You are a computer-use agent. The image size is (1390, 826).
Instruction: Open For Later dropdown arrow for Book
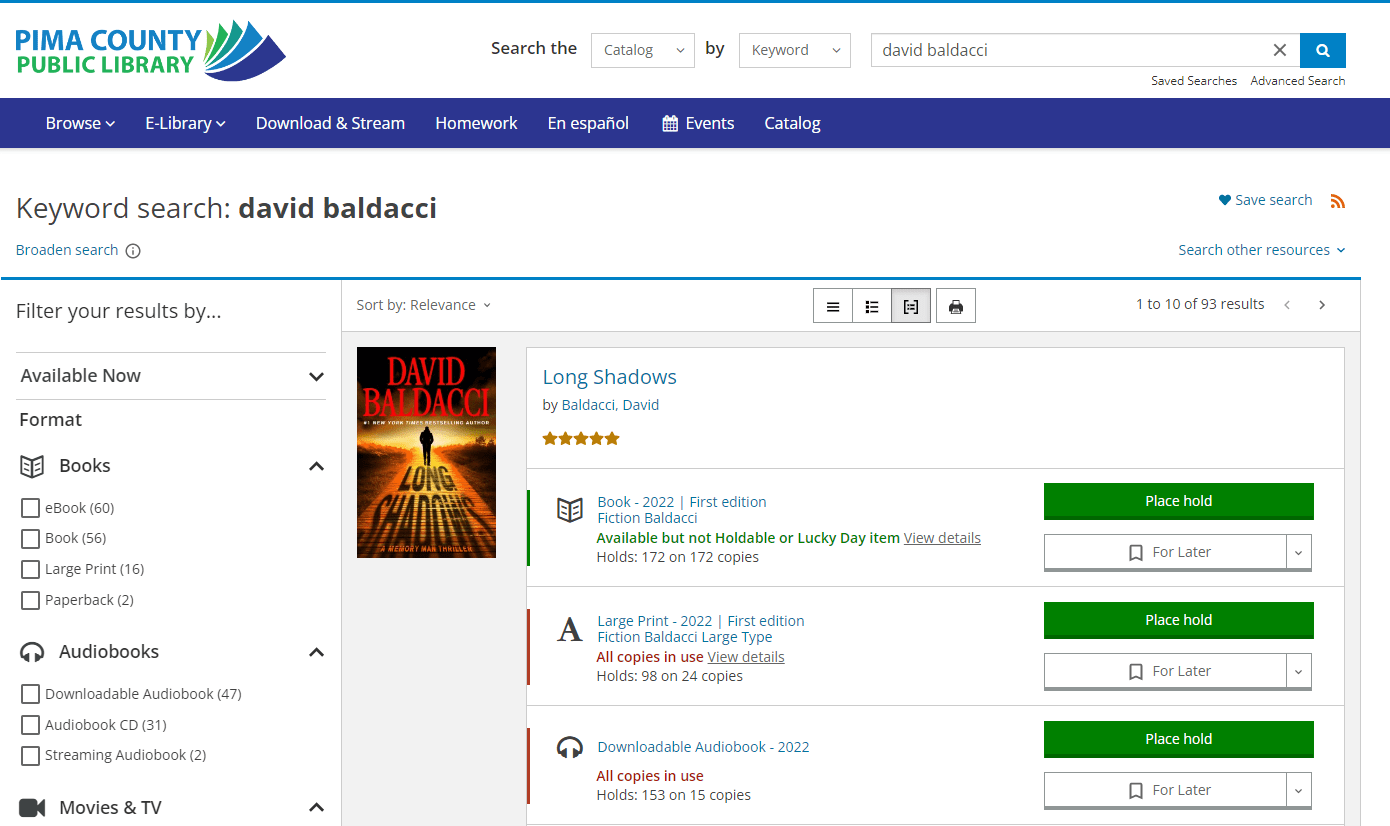(x=1299, y=552)
